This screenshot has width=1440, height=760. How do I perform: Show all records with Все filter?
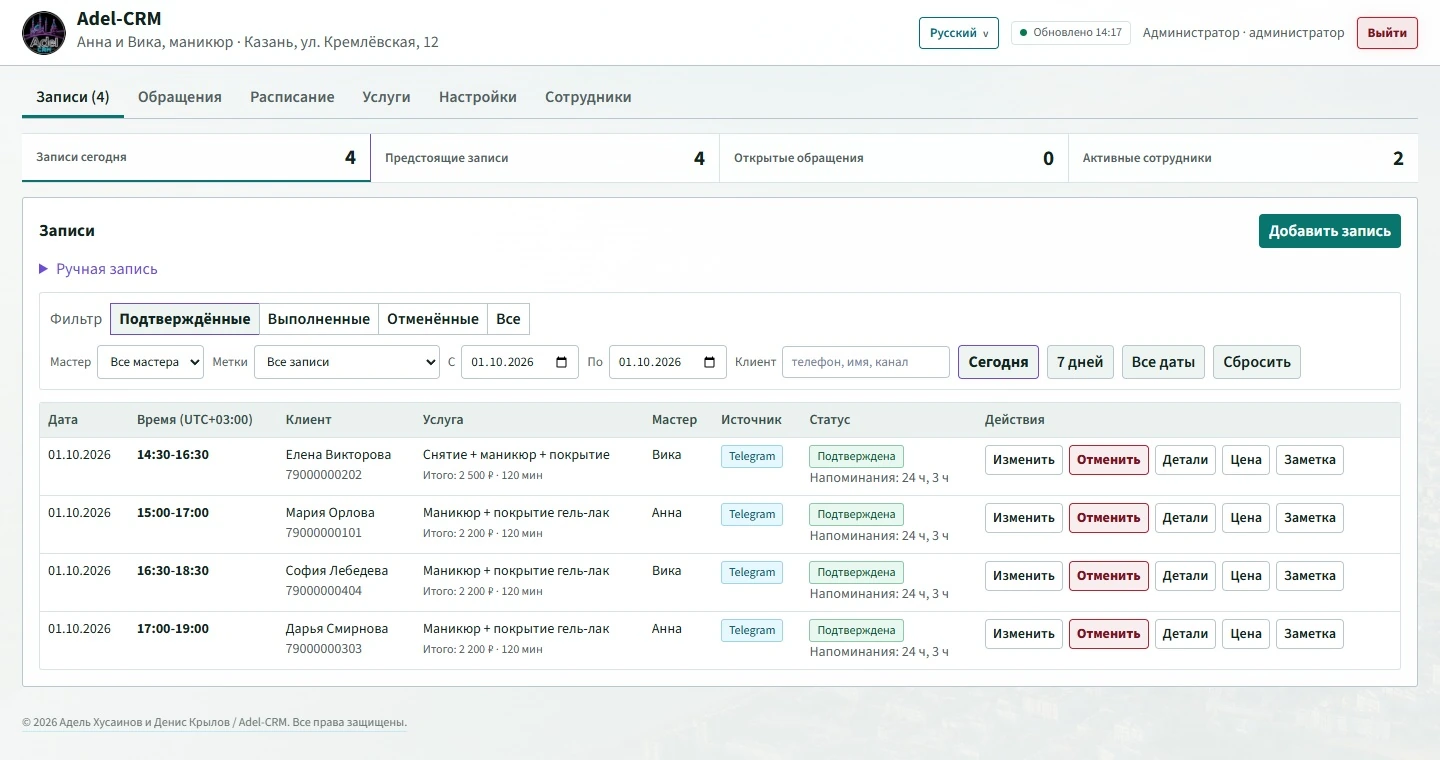point(508,319)
